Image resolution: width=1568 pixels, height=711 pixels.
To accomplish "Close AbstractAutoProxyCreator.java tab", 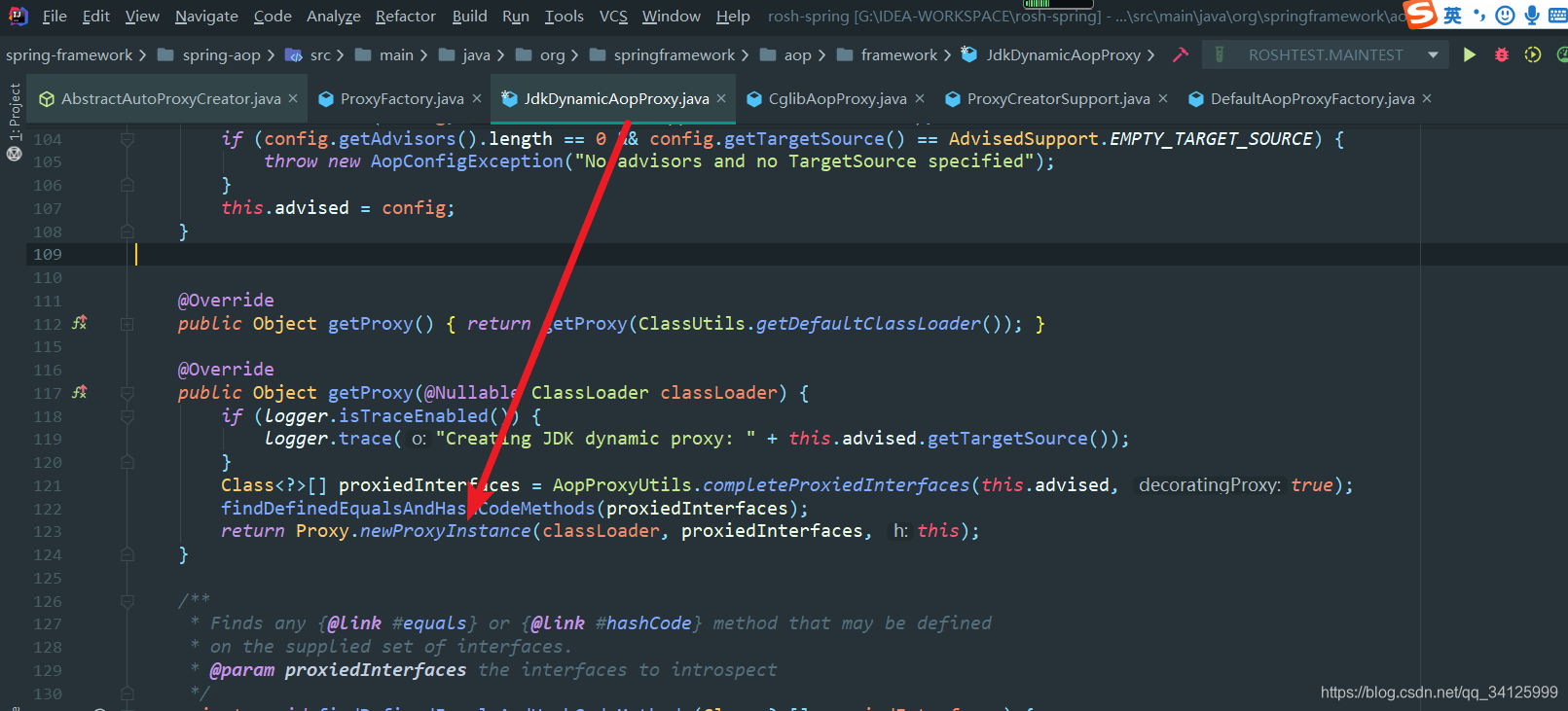I will 294,99.
